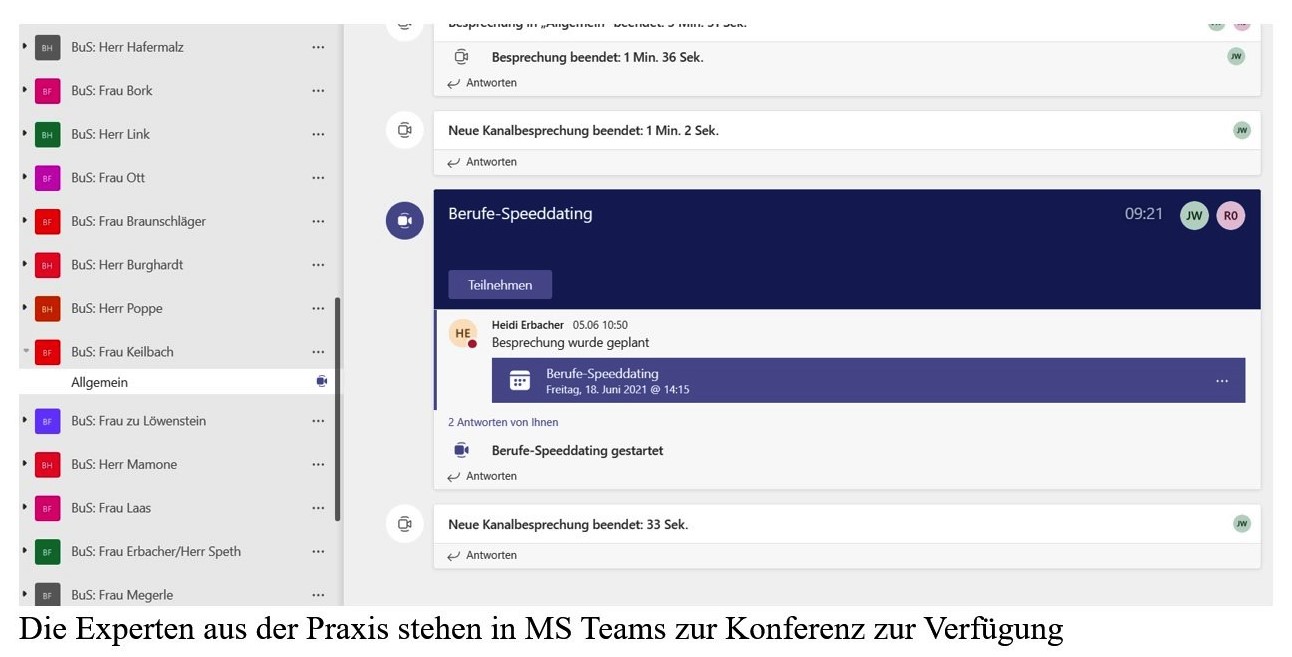The height and width of the screenshot is (657, 1292).
Task: Click JW avatar on the 1 Min. 2 Sek. meeting
Action: click(x=1242, y=130)
